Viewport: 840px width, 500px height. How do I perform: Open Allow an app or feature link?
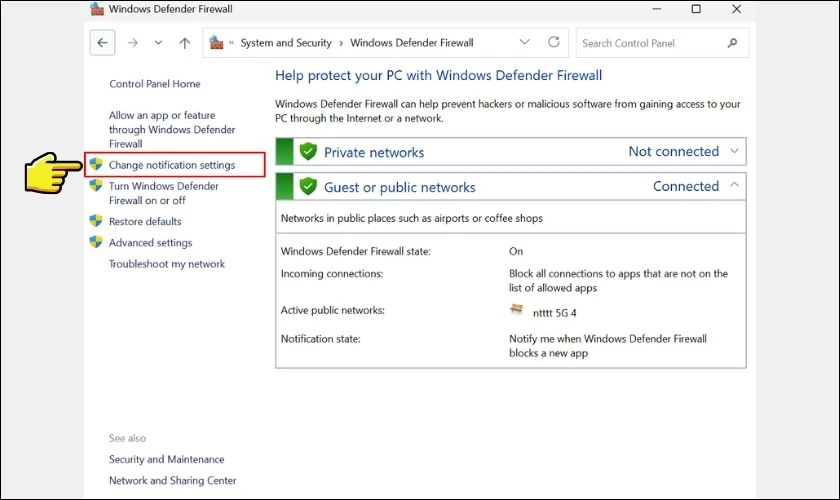coord(172,129)
